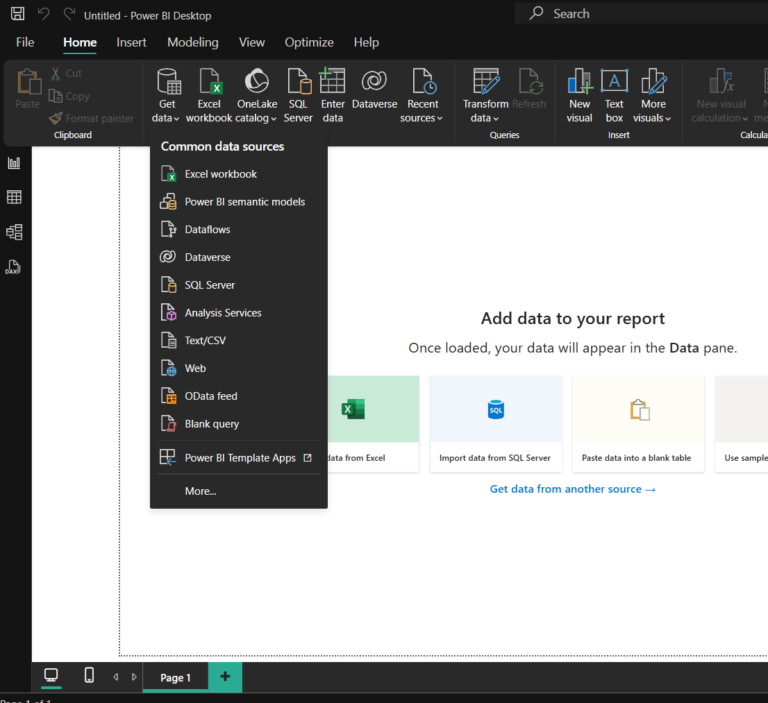Choose OData feed data source

tap(239, 396)
